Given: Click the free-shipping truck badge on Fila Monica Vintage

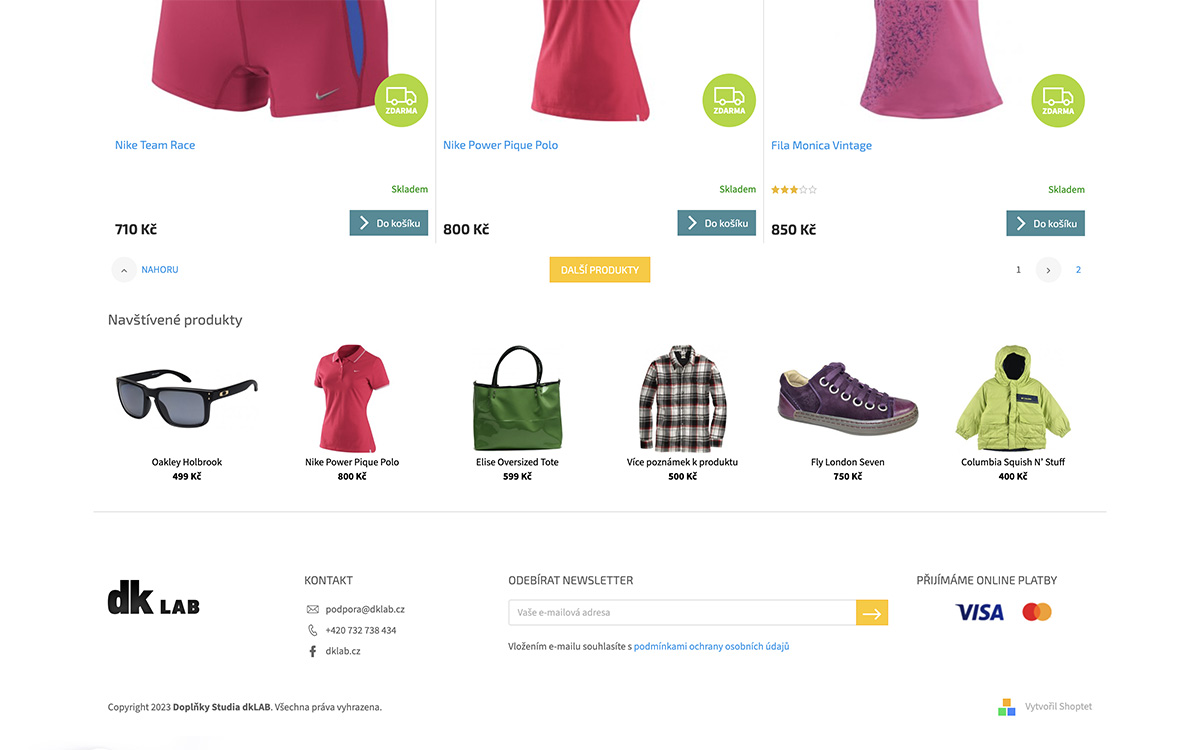Looking at the screenshot, I should [1058, 100].
